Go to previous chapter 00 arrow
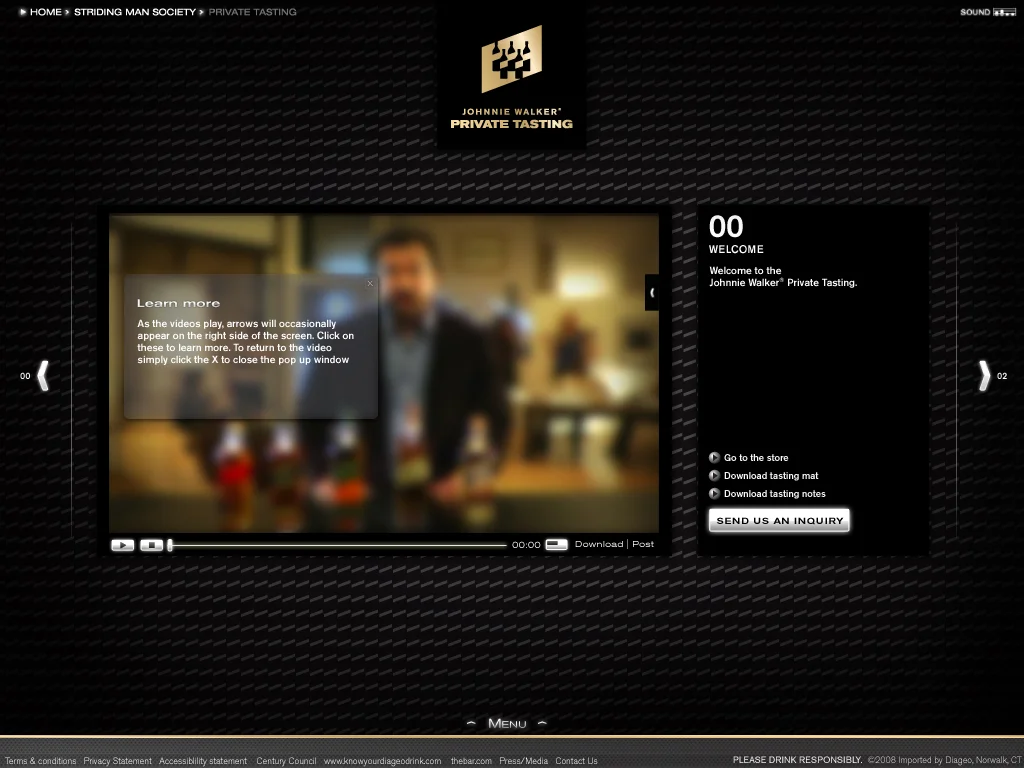1024x768 pixels. click(43, 376)
